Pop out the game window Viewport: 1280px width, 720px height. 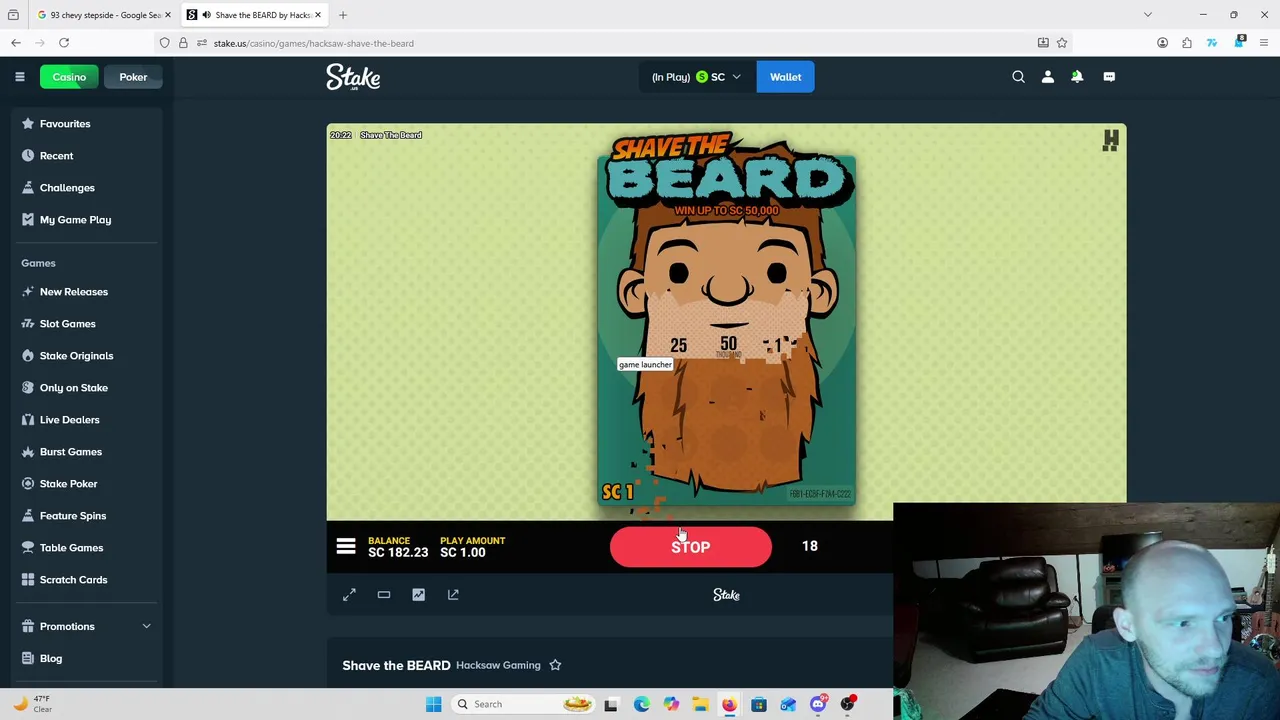pos(453,595)
